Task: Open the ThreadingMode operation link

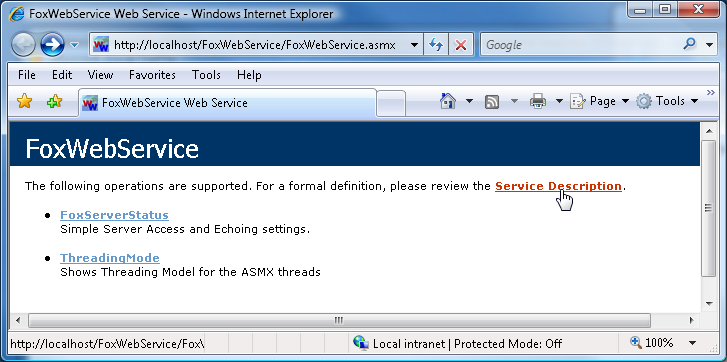Action: tap(110, 258)
